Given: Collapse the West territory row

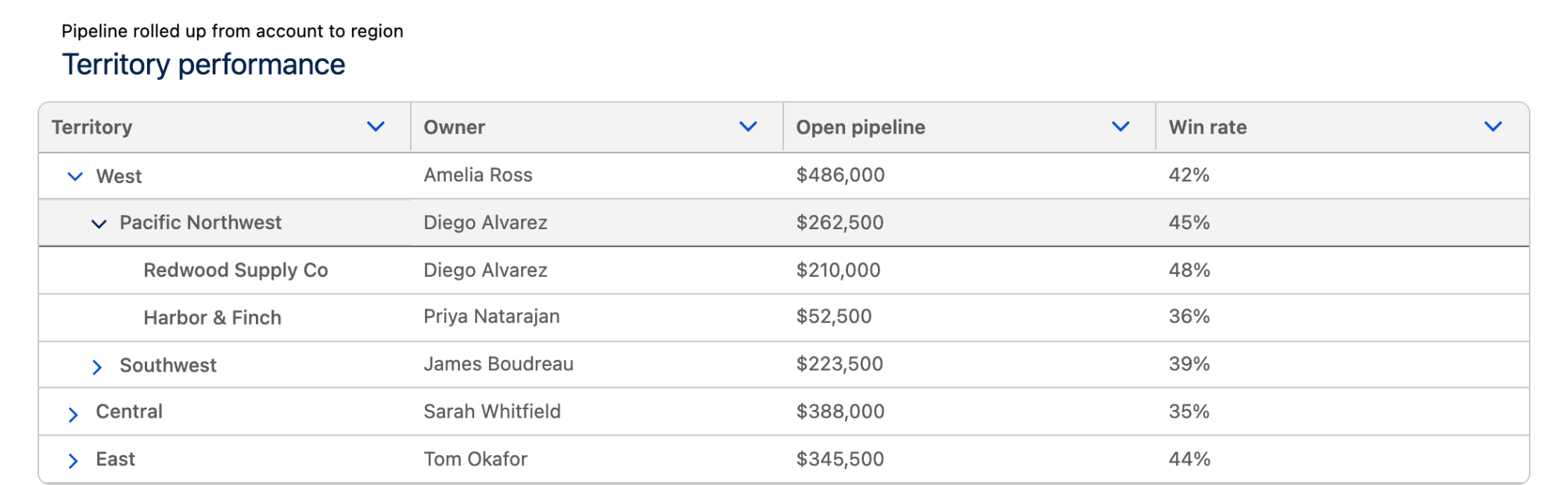Looking at the screenshot, I should coord(75,177).
